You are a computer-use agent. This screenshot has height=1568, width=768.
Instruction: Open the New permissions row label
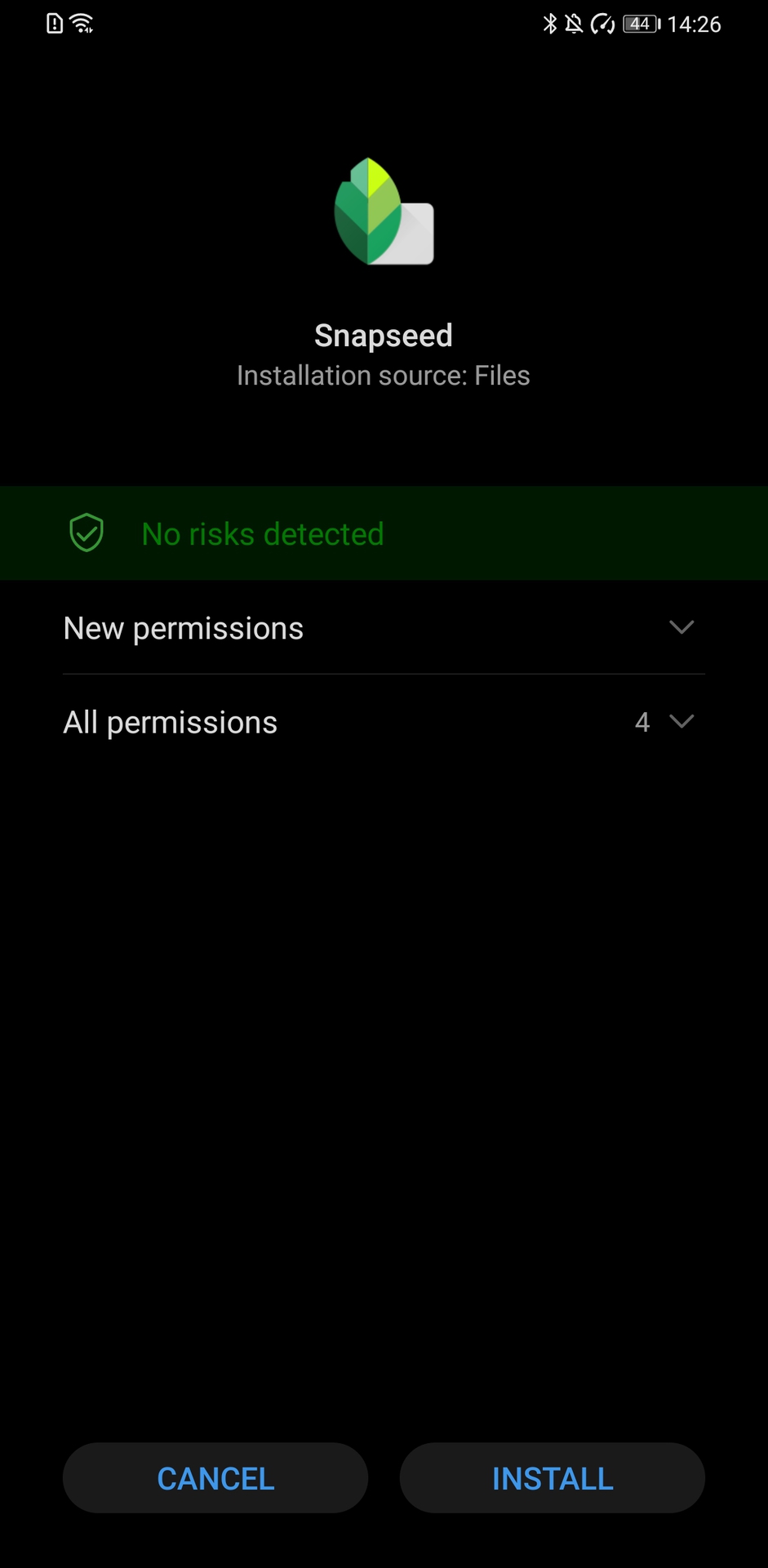coord(184,628)
